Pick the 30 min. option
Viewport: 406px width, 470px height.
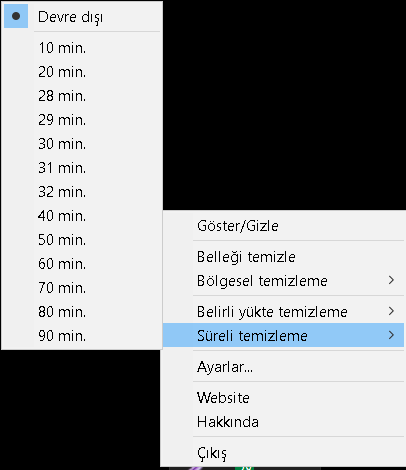click(x=82, y=144)
